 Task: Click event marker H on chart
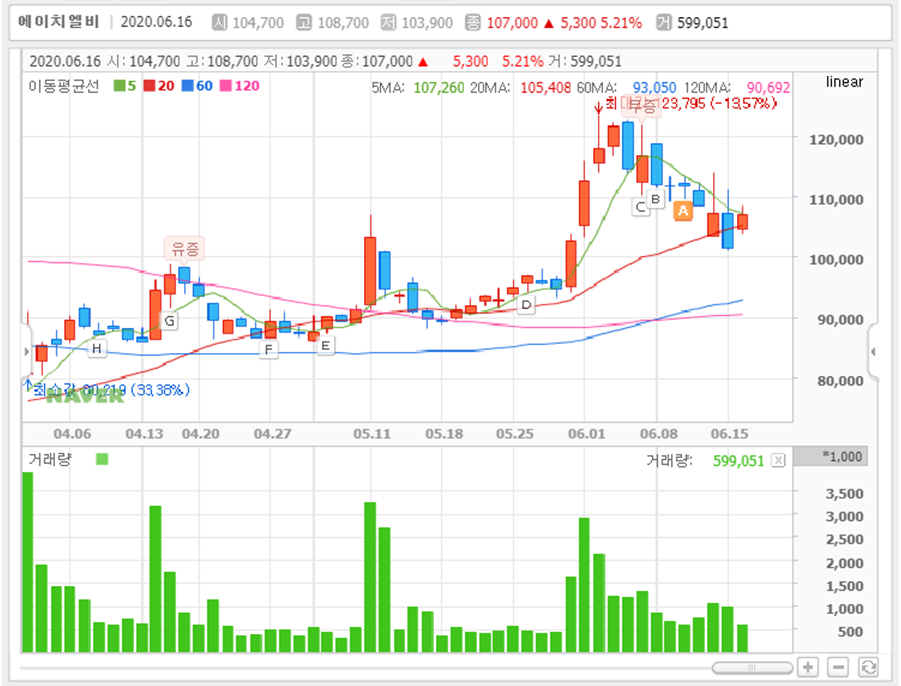coord(97,348)
